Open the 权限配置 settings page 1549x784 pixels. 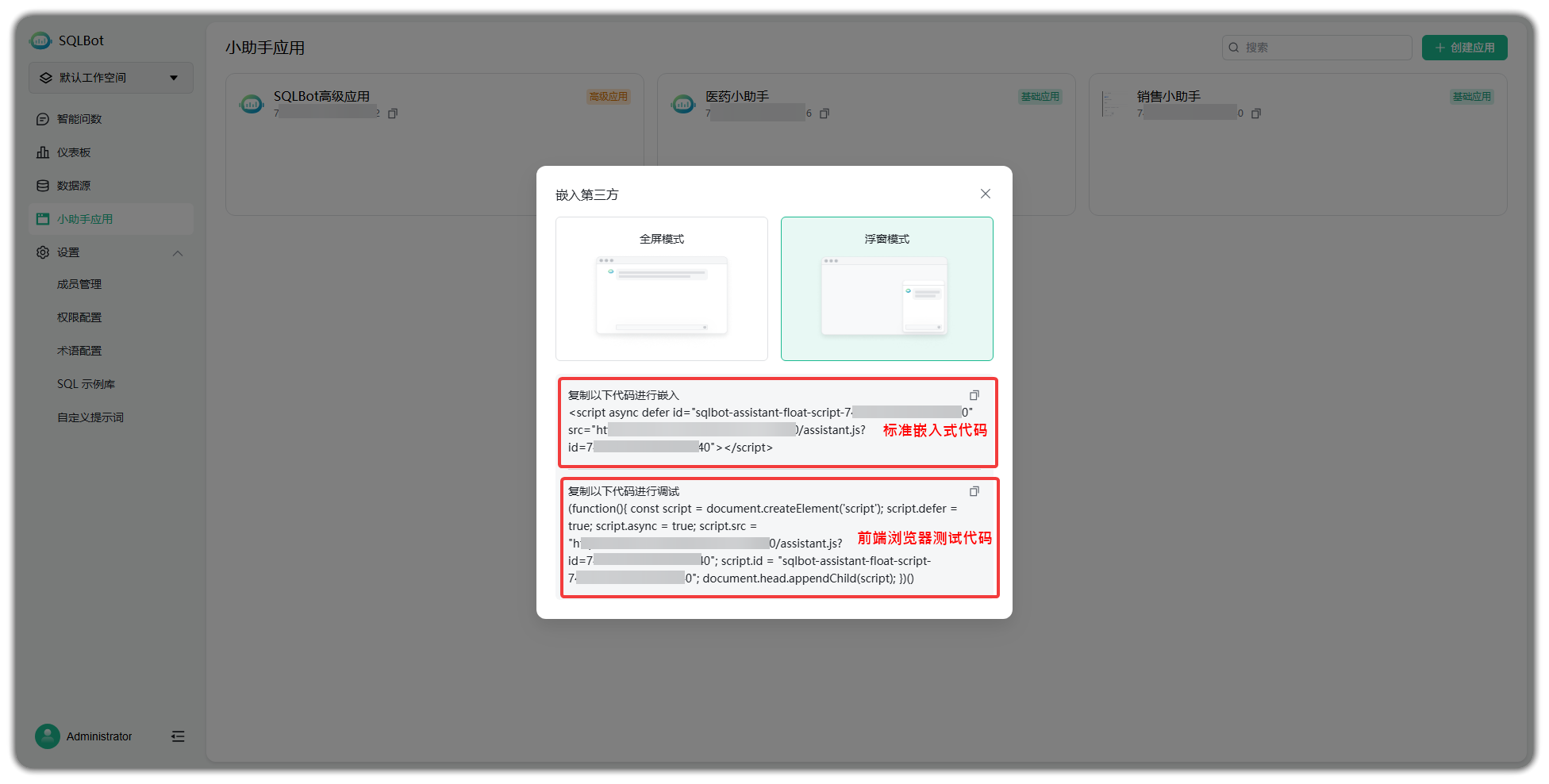[79, 317]
